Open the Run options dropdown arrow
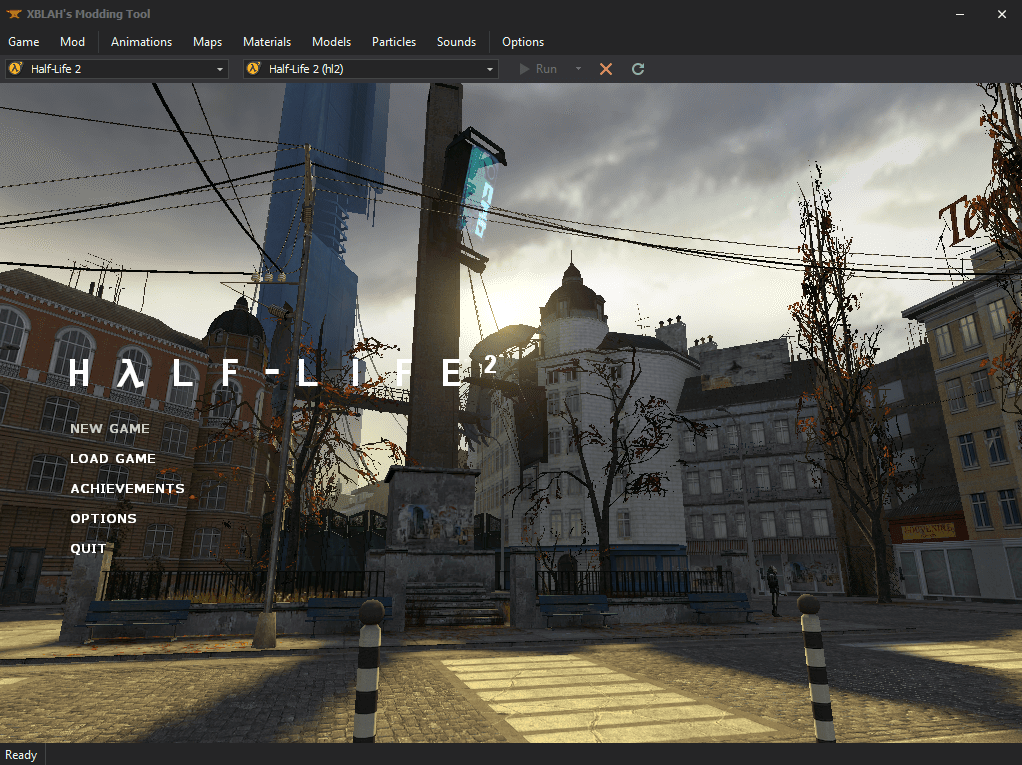Image resolution: width=1022 pixels, height=765 pixels. point(578,69)
